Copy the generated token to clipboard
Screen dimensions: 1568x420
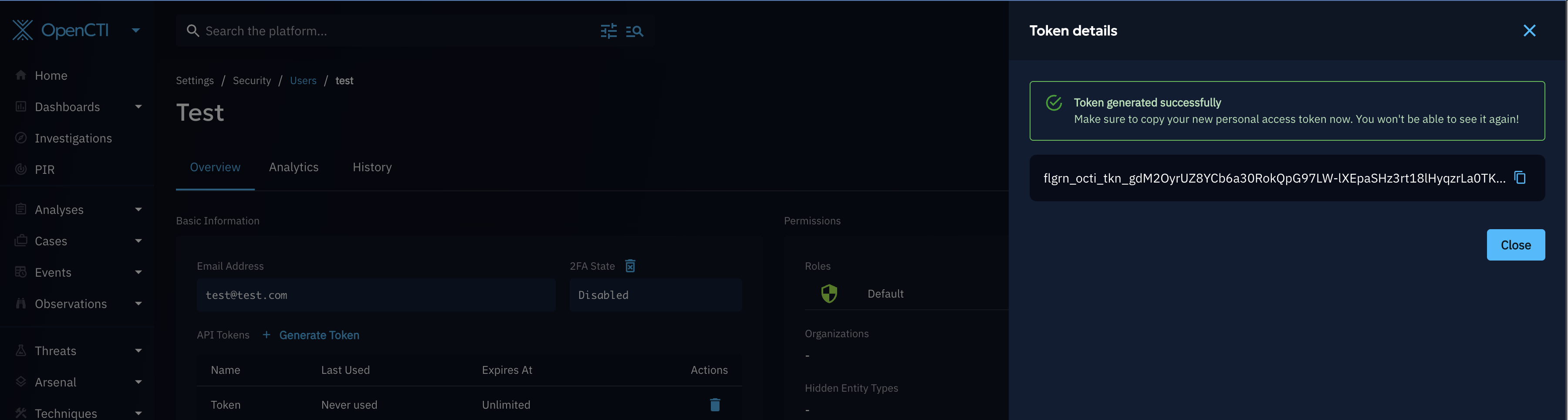tap(1519, 177)
